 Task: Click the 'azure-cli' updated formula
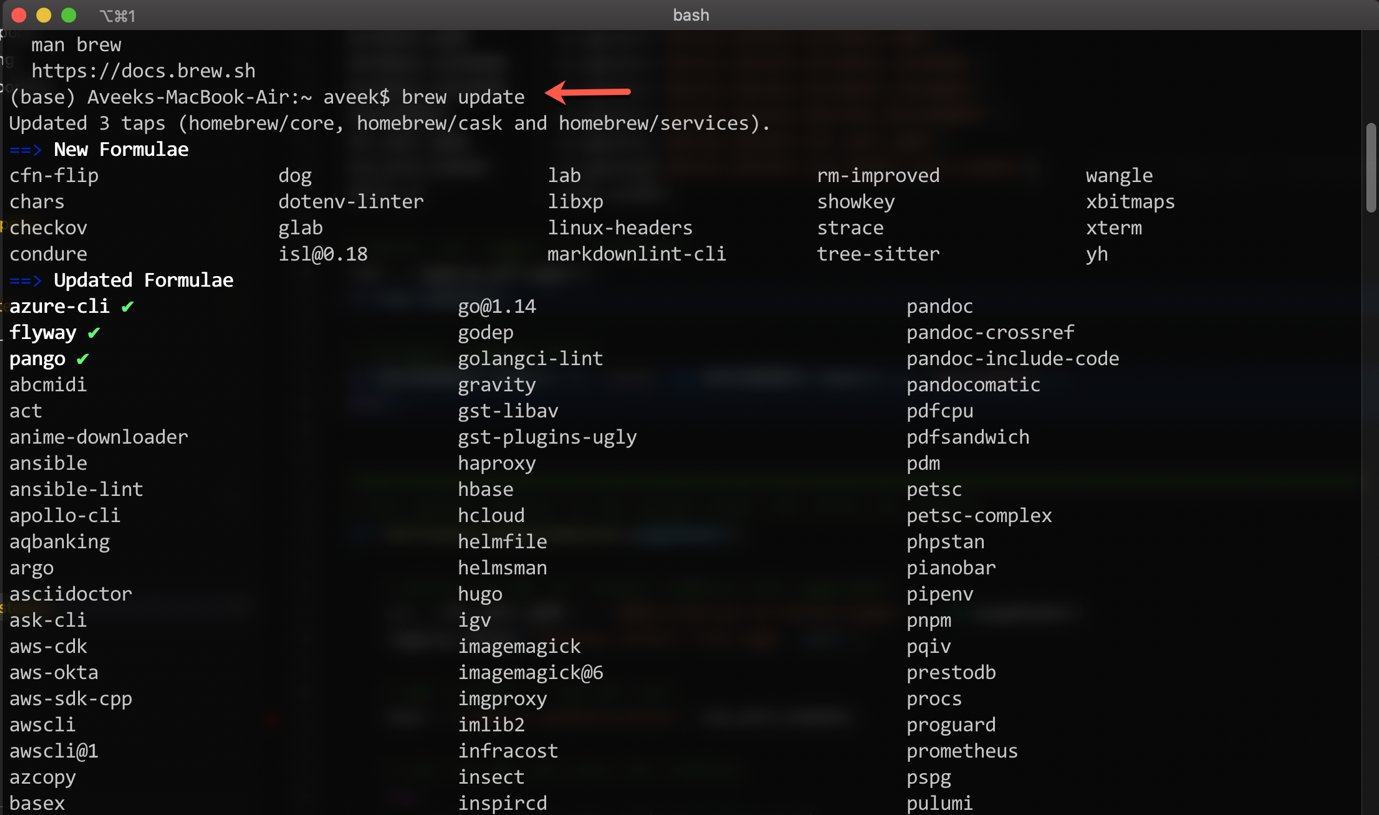pyautogui.click(x=59, y=306)
